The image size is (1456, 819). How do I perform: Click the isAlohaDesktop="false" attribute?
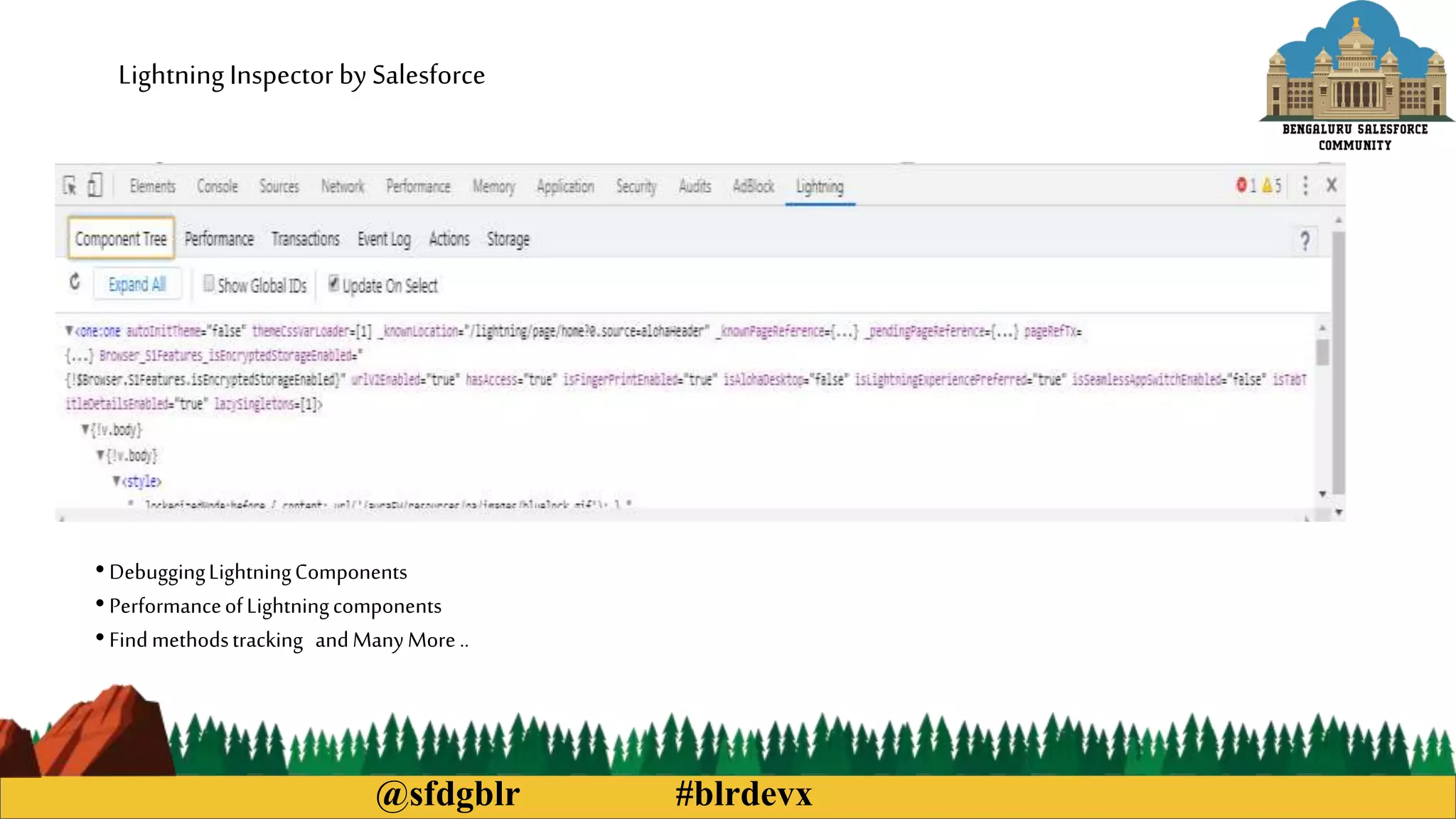(785, 380)
